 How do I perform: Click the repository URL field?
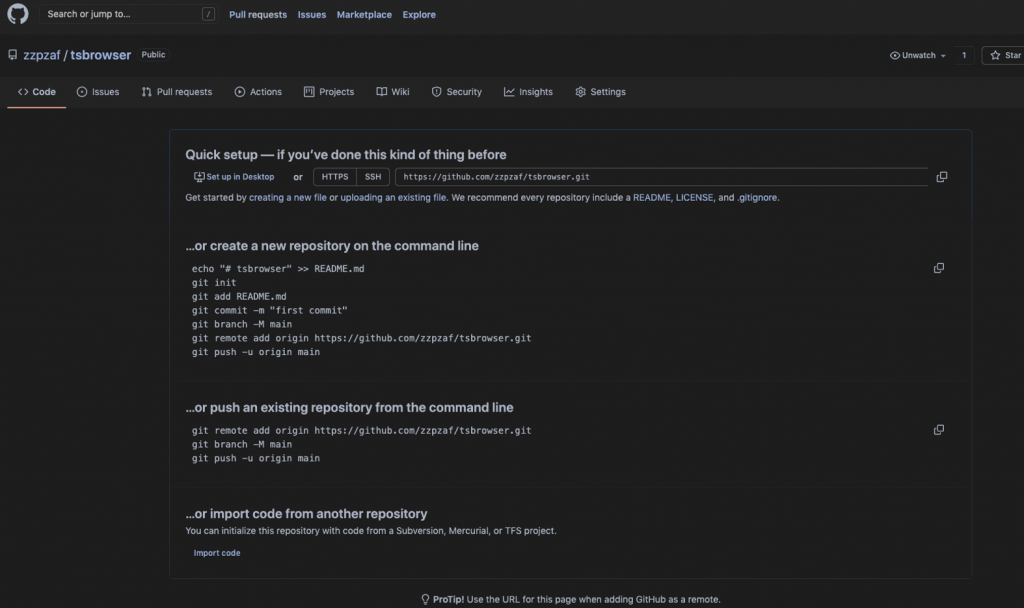662,177
